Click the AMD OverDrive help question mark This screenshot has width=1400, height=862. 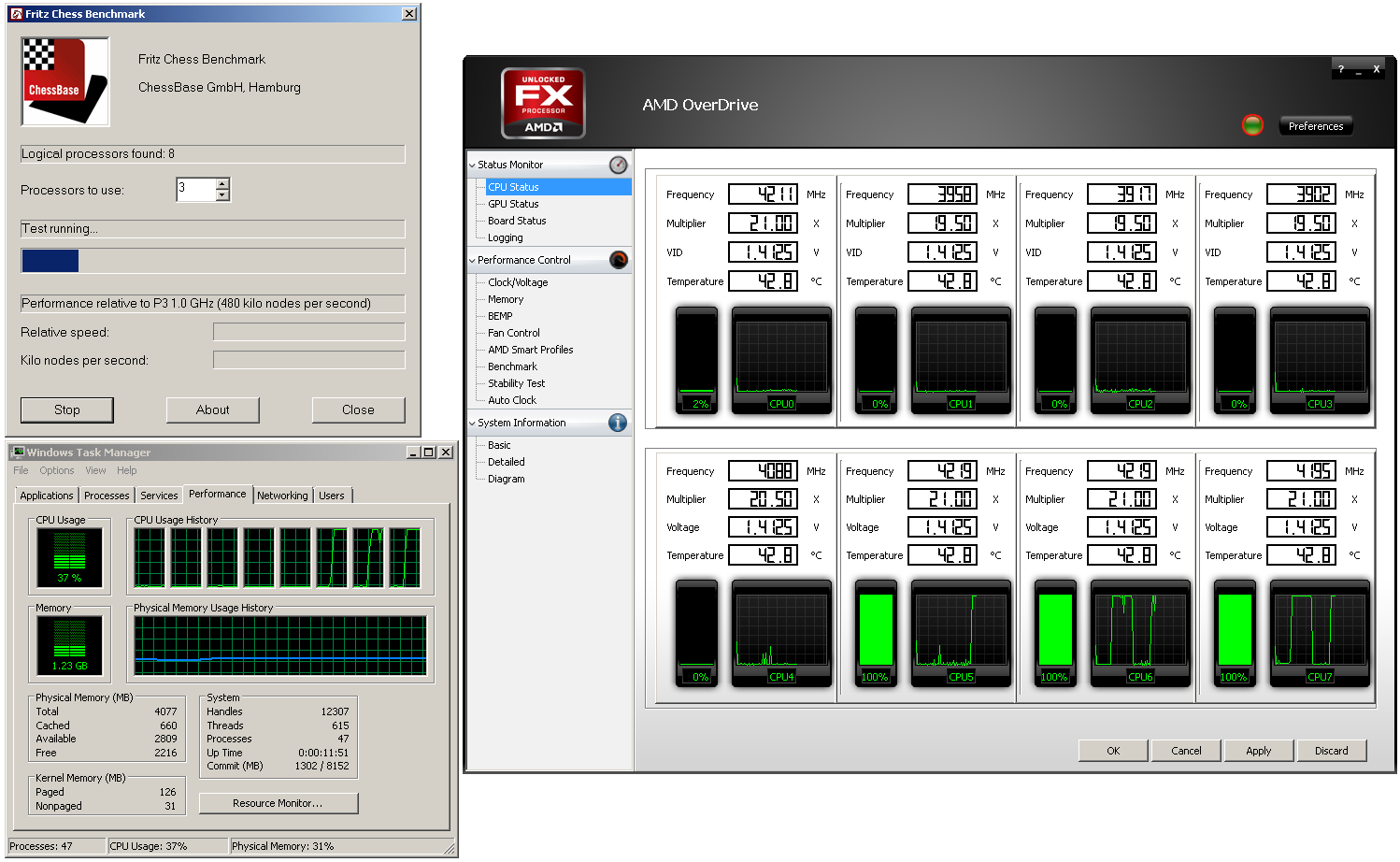[x=1340, y=69]
